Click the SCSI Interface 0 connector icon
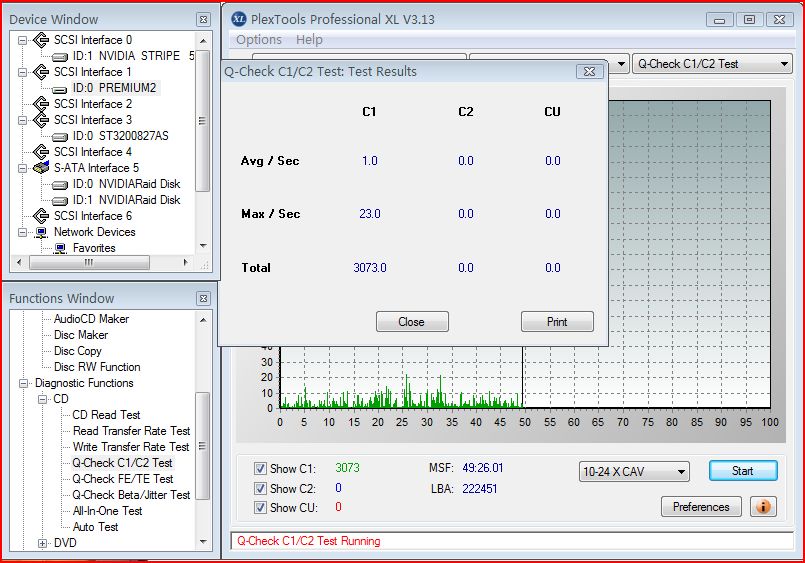Image resolution: width=805 pixels, height=563 pixels. (x=41, y=40)
